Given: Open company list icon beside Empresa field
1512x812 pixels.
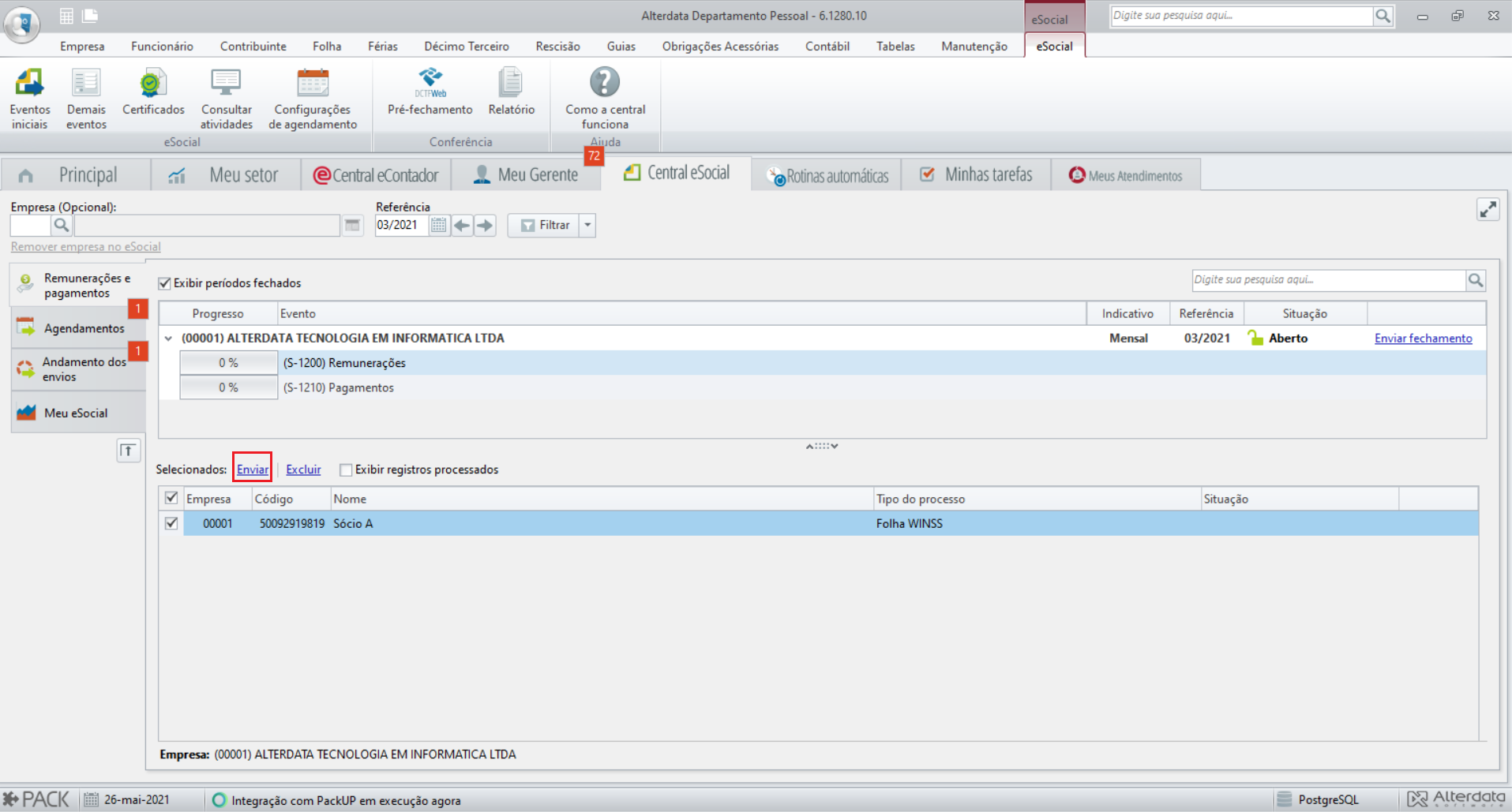Looking at the screenshot, I should point(352,226).
